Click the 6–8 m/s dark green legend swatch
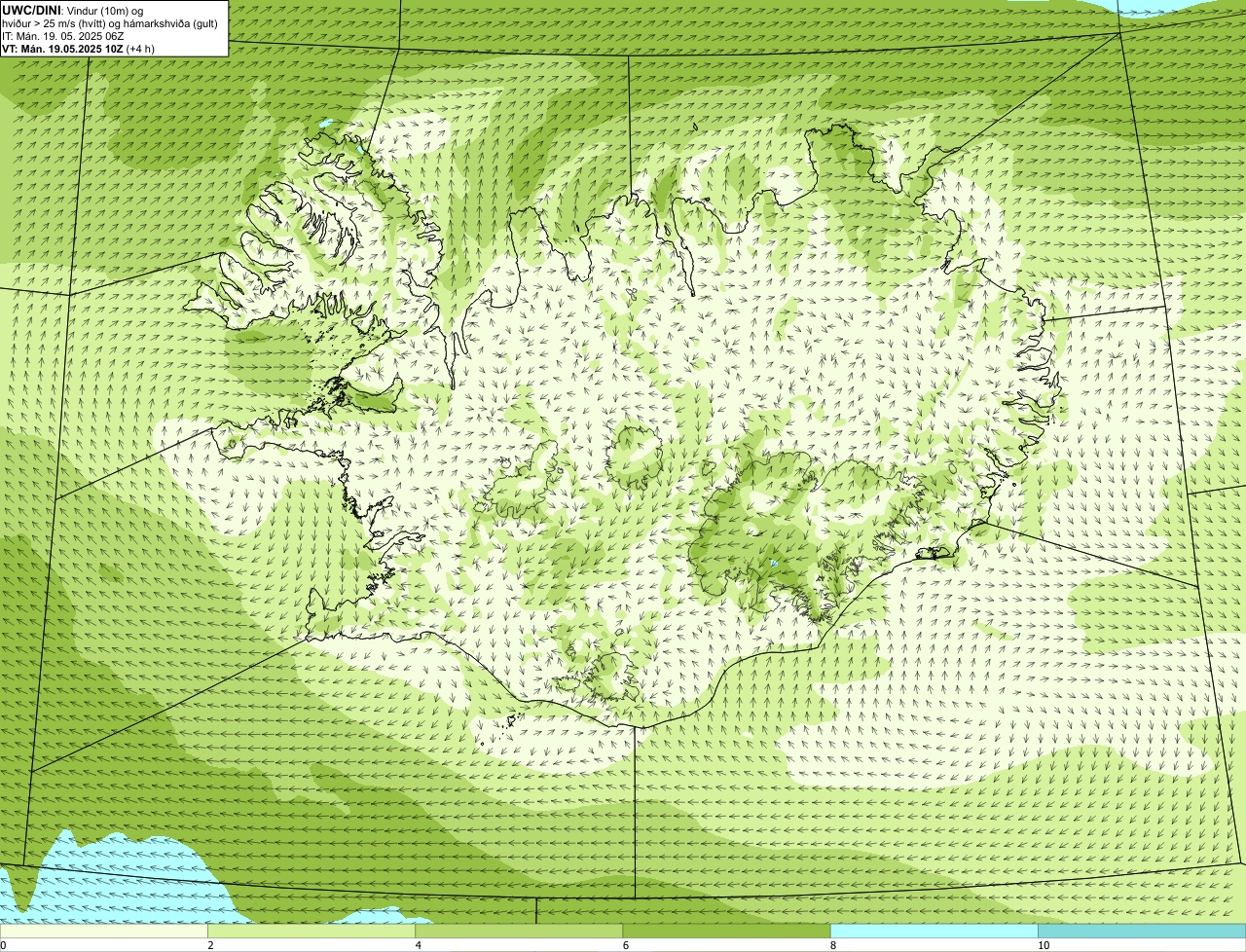This screenshot has height=952, width=1246. tap(726, 932)
